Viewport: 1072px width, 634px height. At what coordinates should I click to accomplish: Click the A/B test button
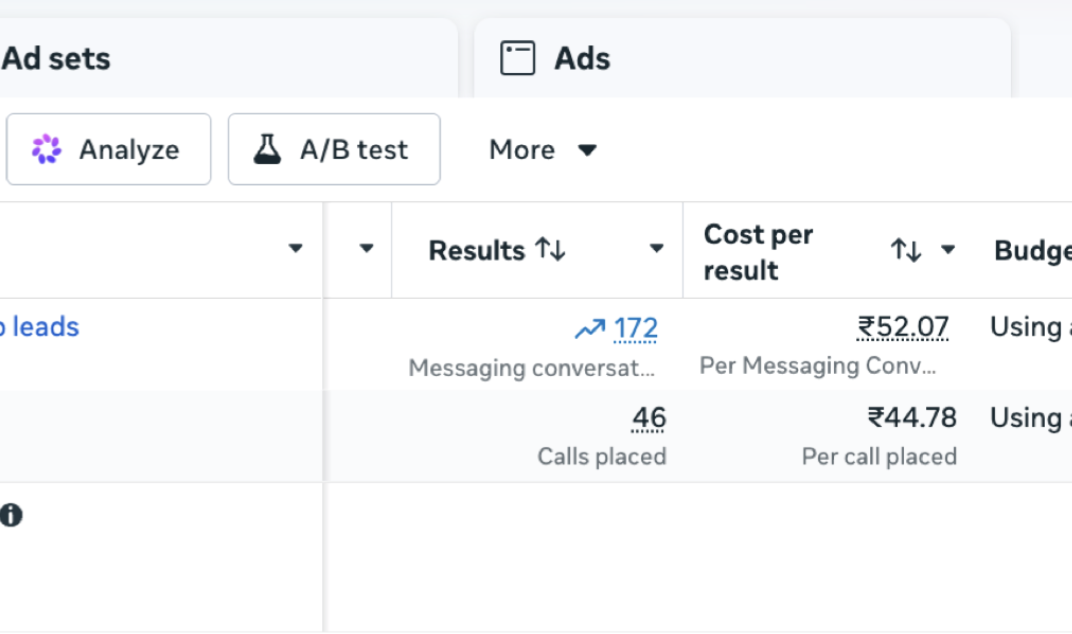334,149
